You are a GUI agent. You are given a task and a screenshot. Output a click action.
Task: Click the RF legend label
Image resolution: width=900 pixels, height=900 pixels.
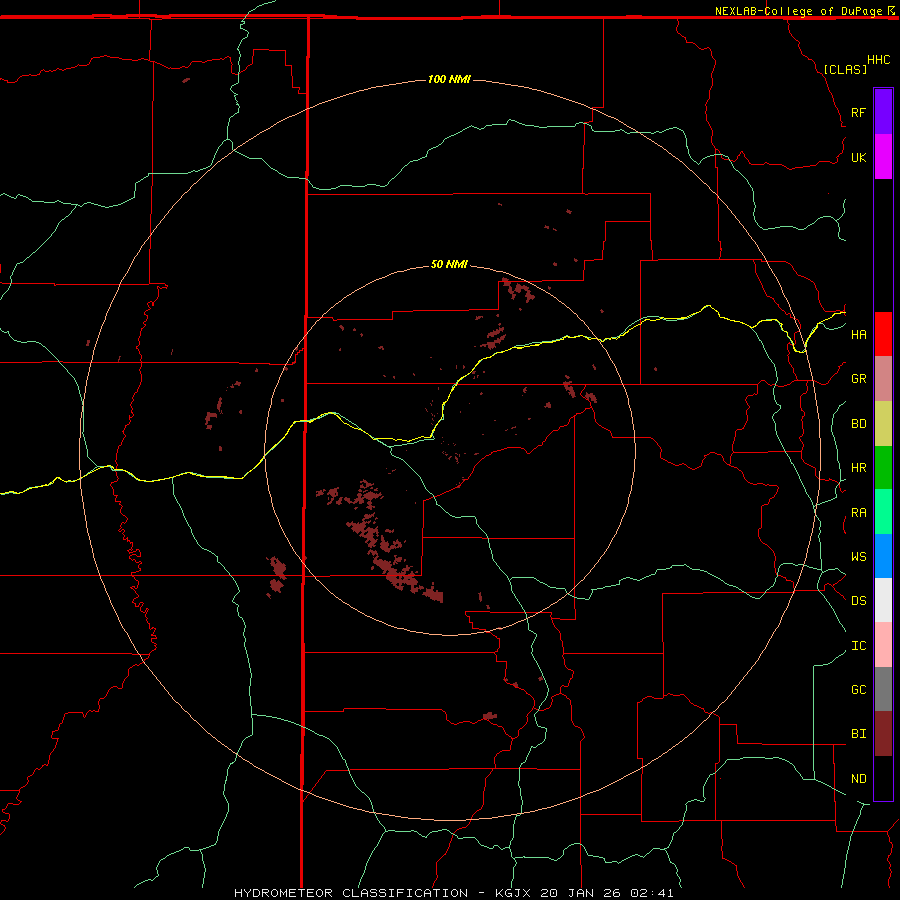858,112
